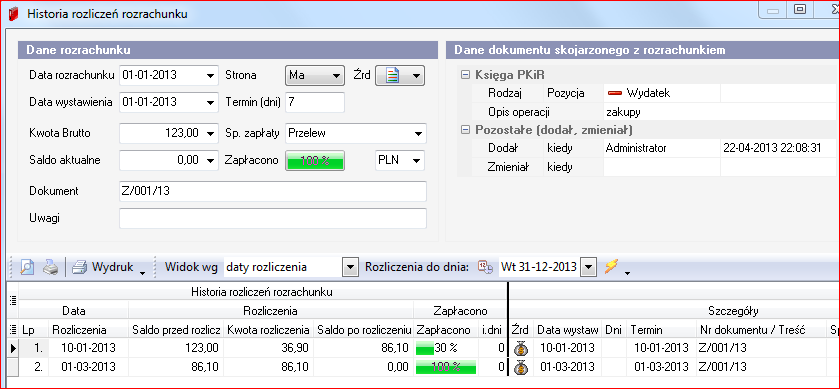Open the lightning bolt dropdown arrow

click(627, 273)
